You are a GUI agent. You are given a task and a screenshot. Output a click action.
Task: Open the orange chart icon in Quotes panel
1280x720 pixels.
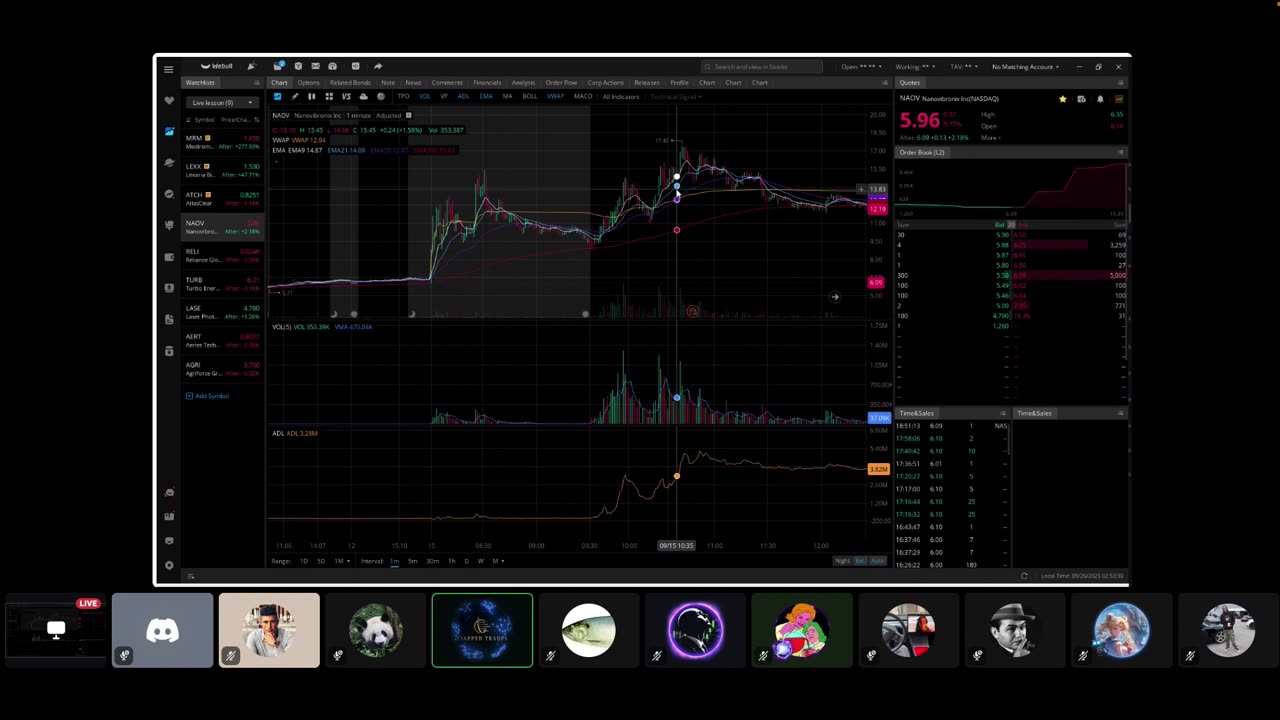pos(1119,99)
